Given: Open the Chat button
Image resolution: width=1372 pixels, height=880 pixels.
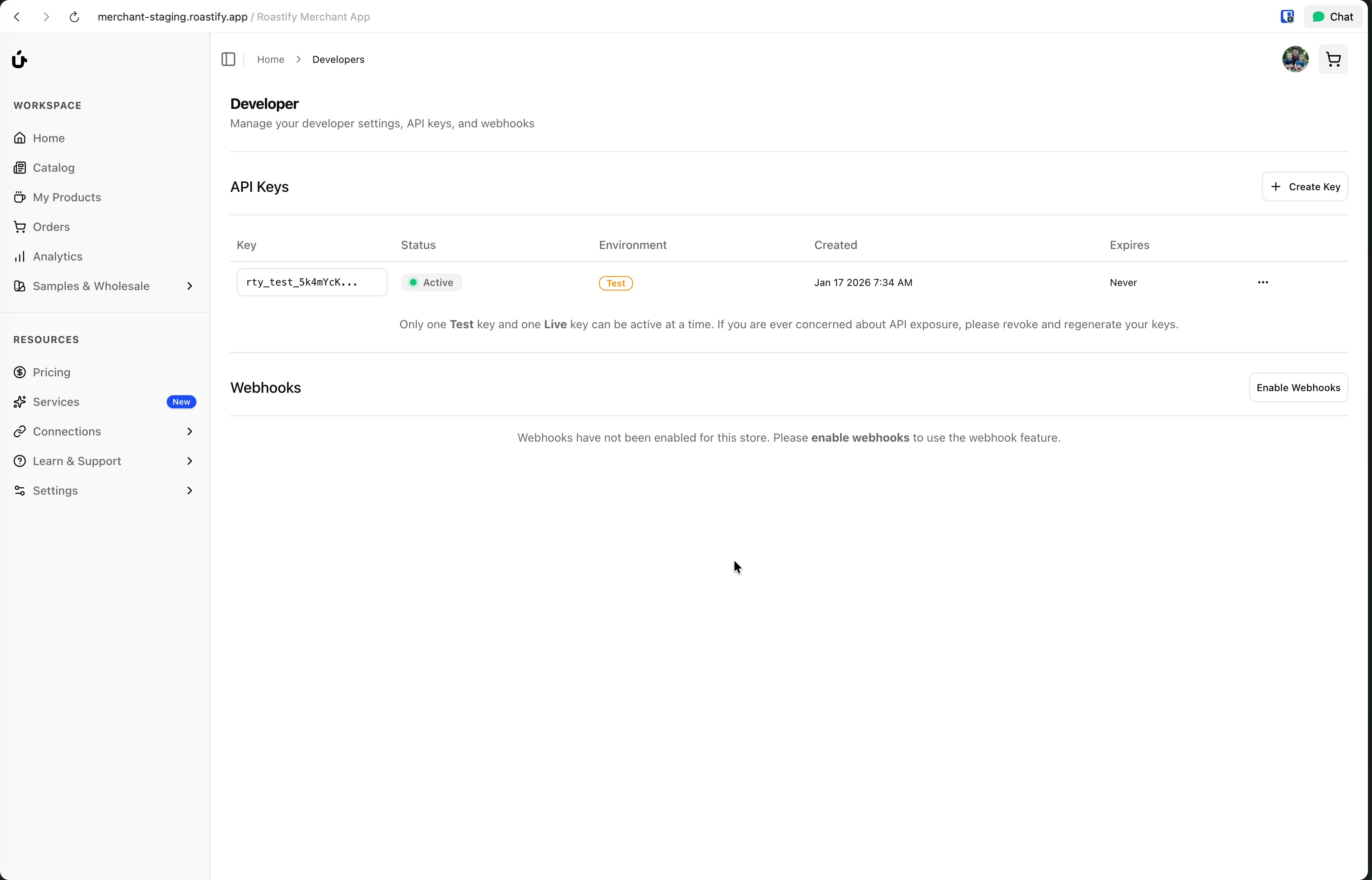Looking at the screenshot, I should pos(1333,17).
